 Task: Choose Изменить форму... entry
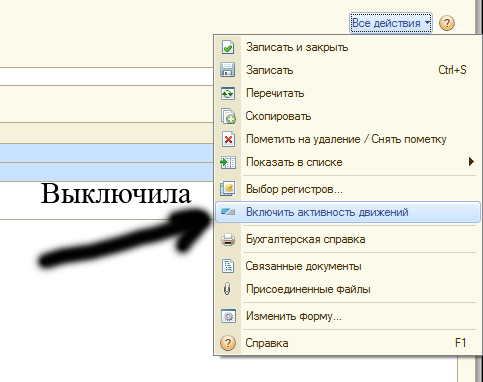click(347, 316)
